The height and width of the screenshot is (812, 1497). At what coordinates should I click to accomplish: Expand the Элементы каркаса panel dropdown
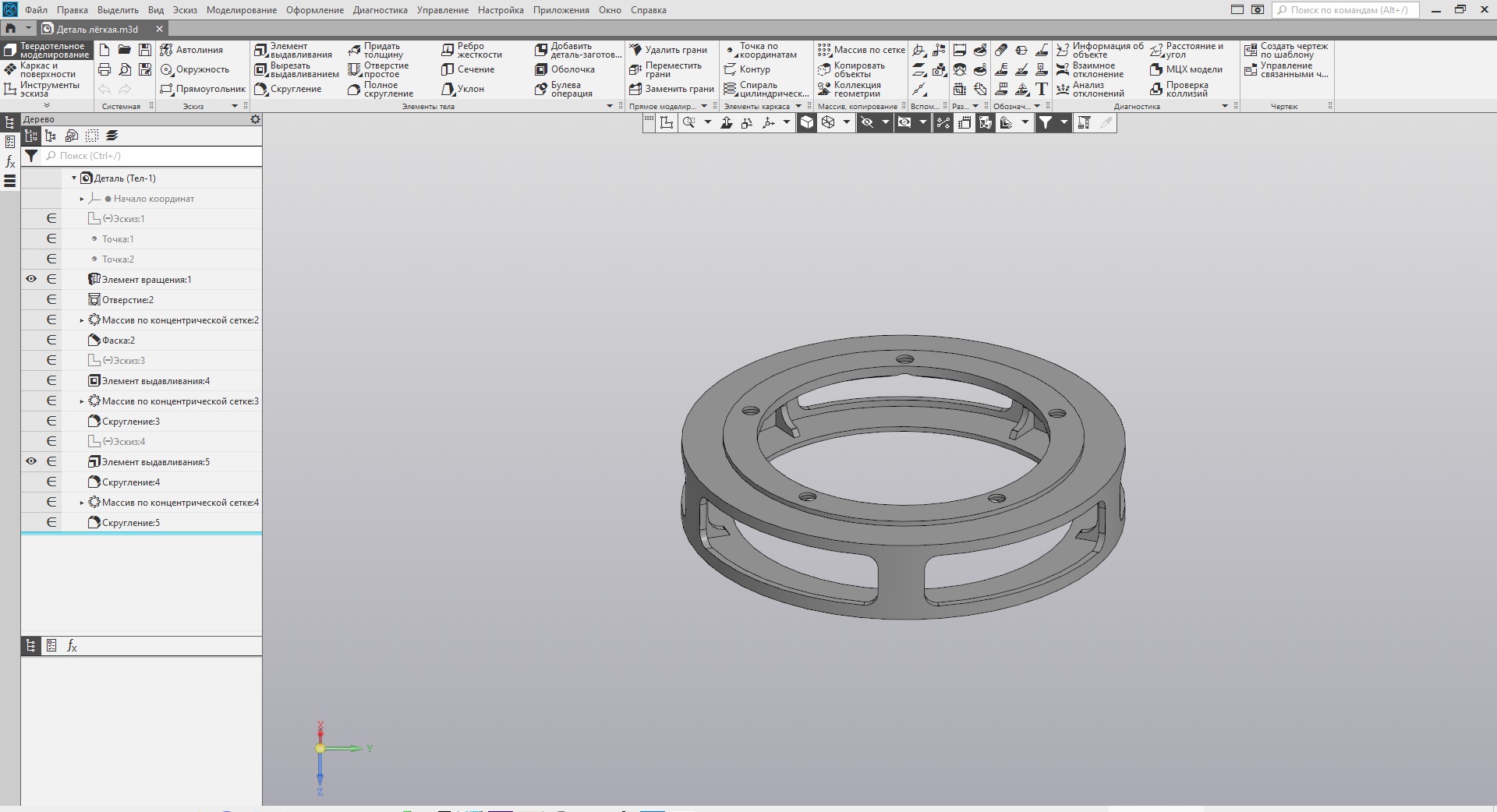pos(798,106)
